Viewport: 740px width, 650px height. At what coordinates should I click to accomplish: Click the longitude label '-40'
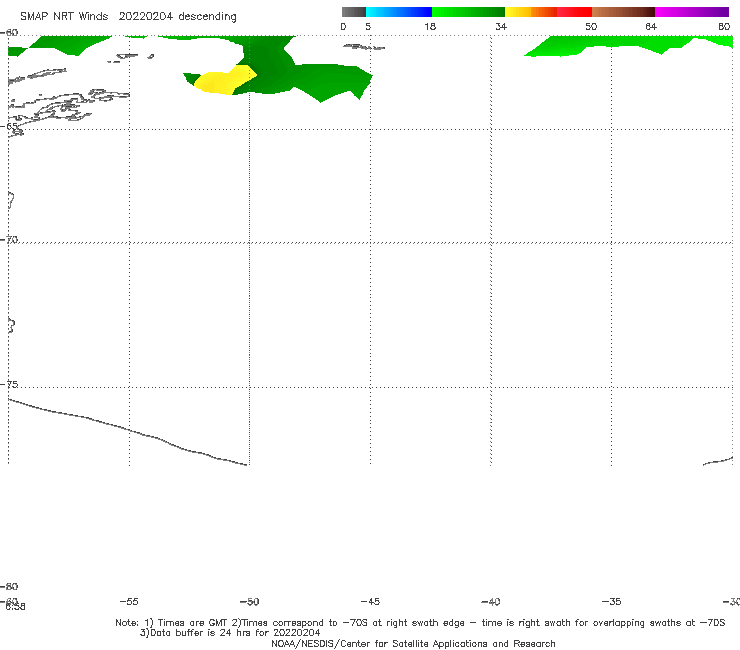pyautogui.click(x=490, y=602)
